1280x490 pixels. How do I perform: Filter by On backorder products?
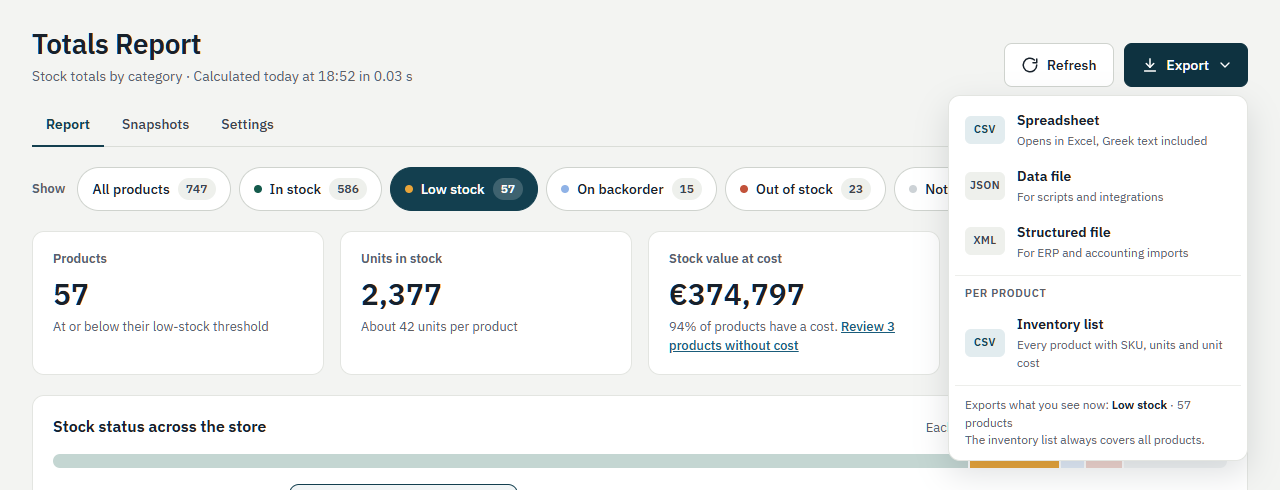pyautogui.click(x=631, y=189)
